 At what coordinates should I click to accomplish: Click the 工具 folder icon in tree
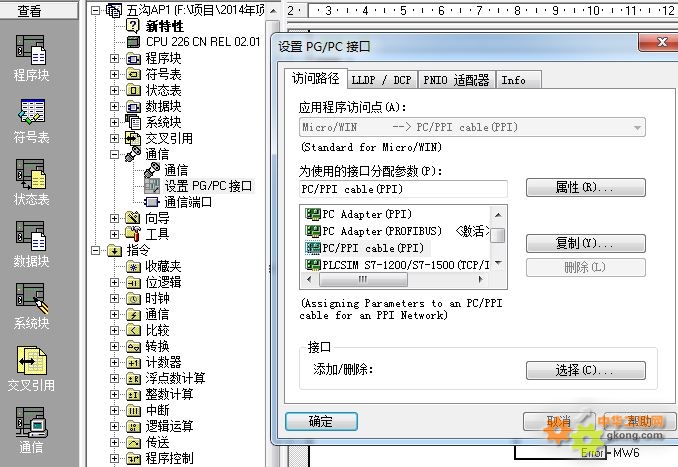tap(133, 234)
